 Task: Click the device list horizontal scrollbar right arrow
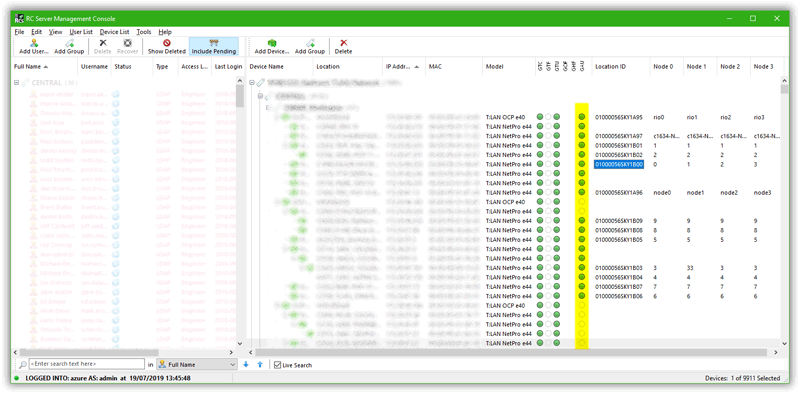click(776, 353)
